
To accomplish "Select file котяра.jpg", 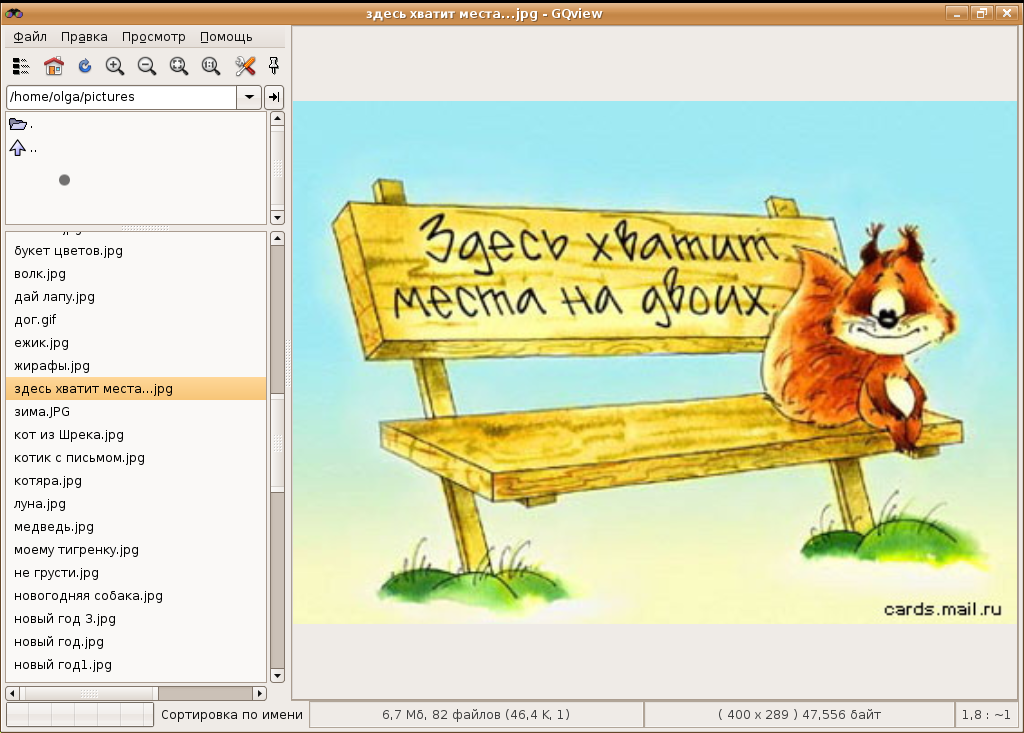I will click(136, 481).
